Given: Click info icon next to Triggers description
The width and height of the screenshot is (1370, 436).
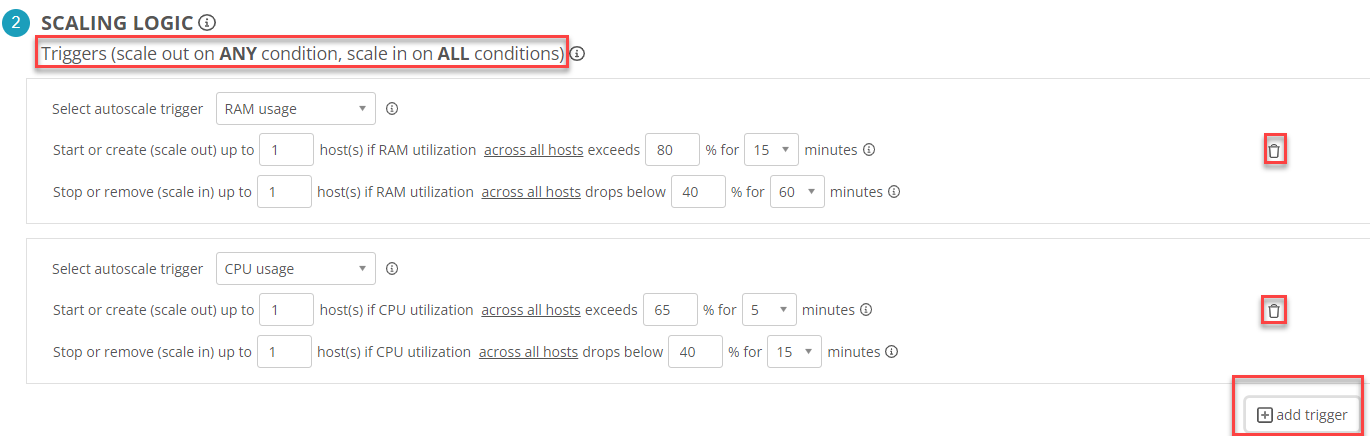Looking at the screenshot, I should pos(577,54).
